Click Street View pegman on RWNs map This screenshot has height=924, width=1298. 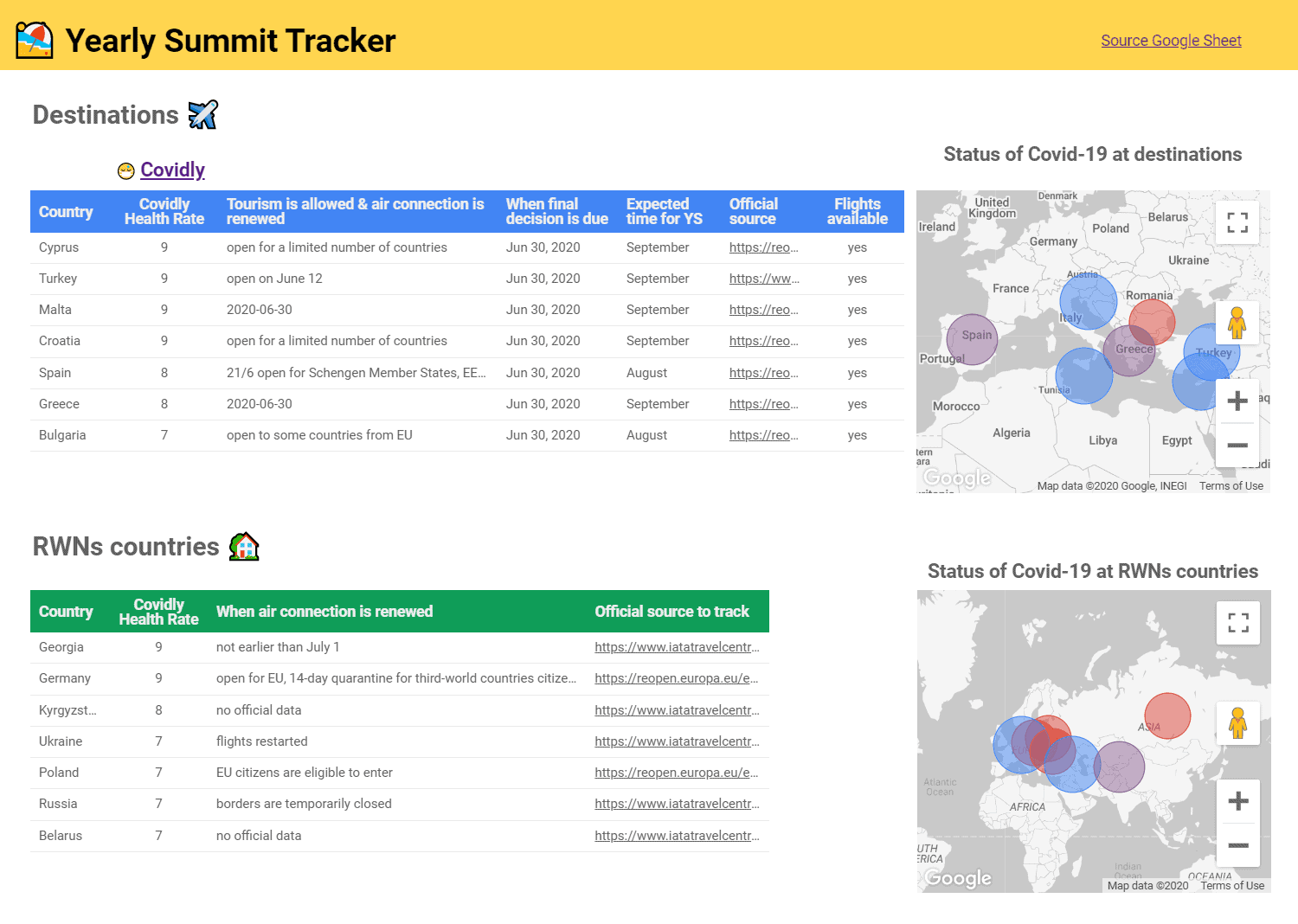pyautogui.click(x=1238, y=722)
